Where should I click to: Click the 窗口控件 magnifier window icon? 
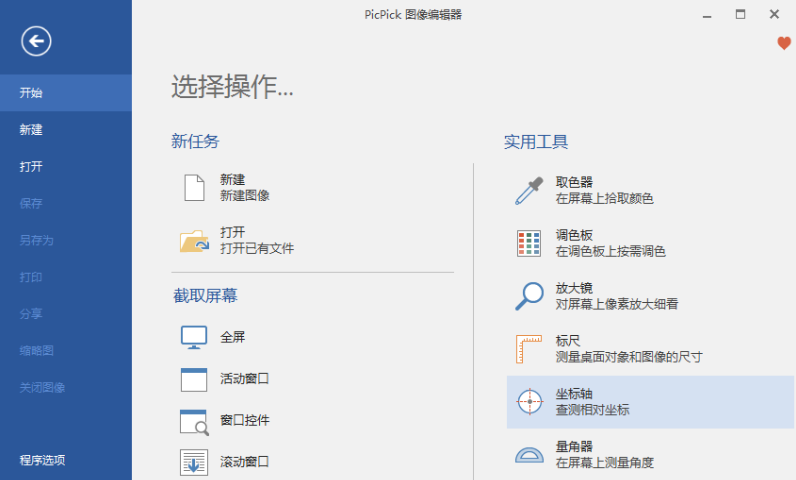point(194,422)
